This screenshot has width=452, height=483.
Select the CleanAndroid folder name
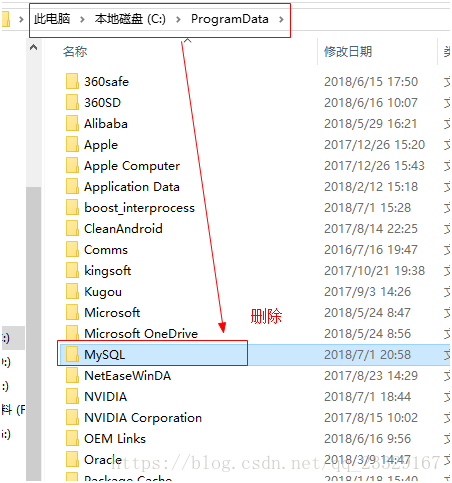click(123, 229)
